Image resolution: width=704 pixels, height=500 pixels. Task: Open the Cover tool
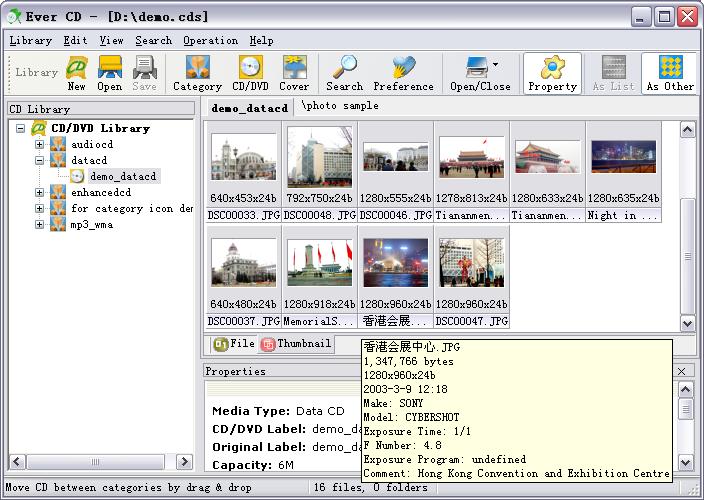(x=294, y=74)
